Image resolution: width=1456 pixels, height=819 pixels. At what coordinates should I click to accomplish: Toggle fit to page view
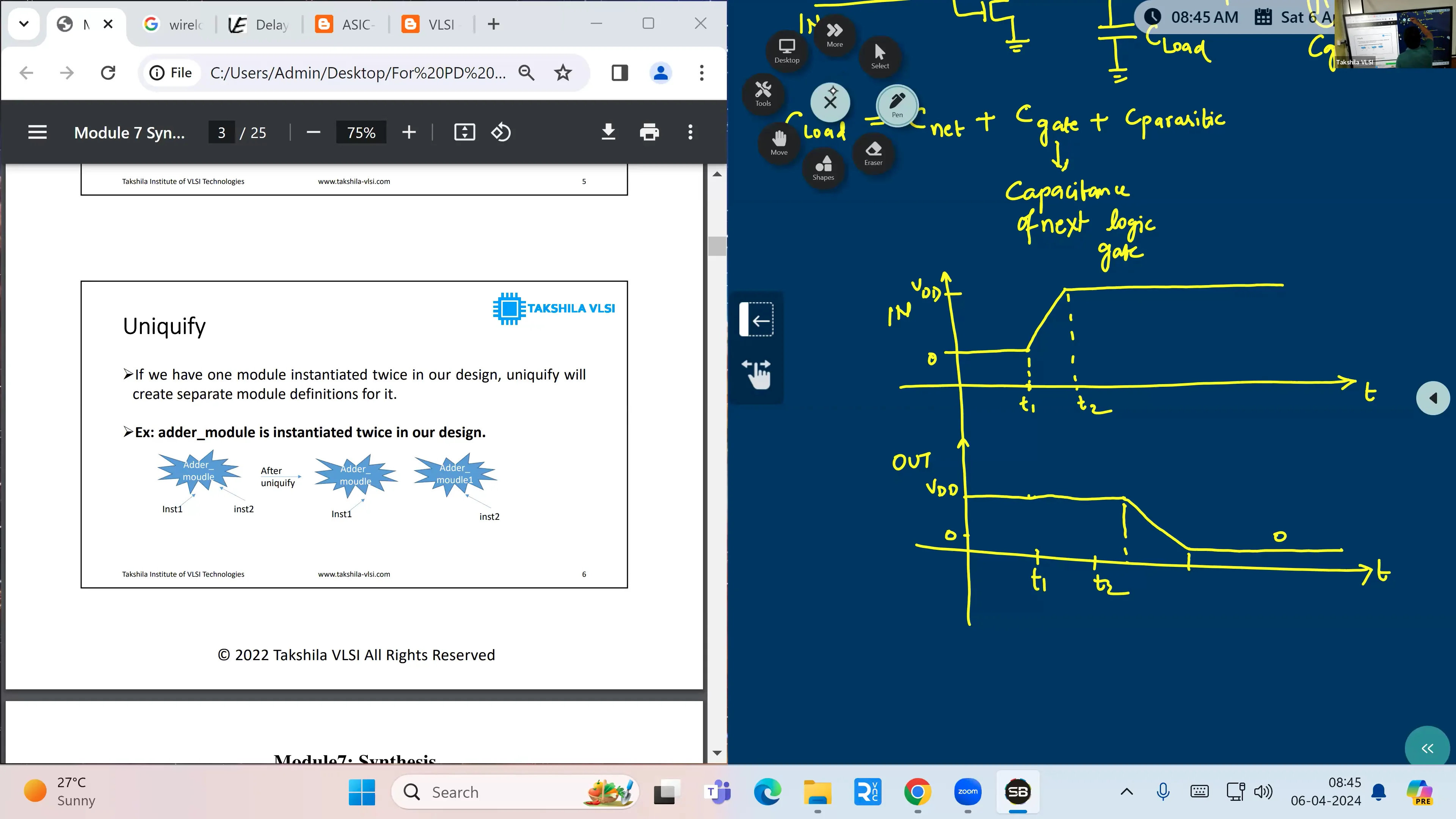click(464, 132)
